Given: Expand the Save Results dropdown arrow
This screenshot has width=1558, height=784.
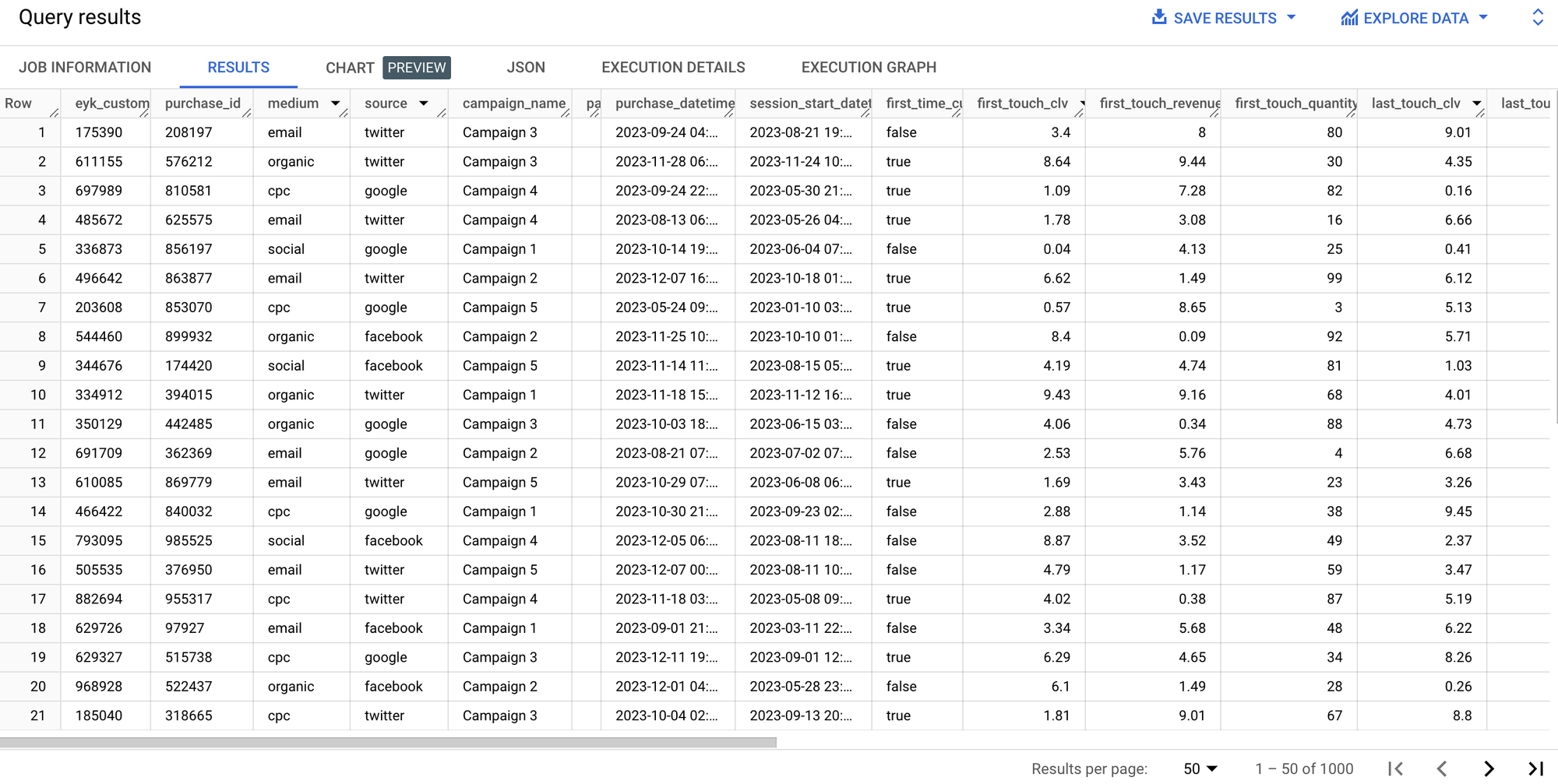Looking at the screenshot, I should click(1291, 17).
